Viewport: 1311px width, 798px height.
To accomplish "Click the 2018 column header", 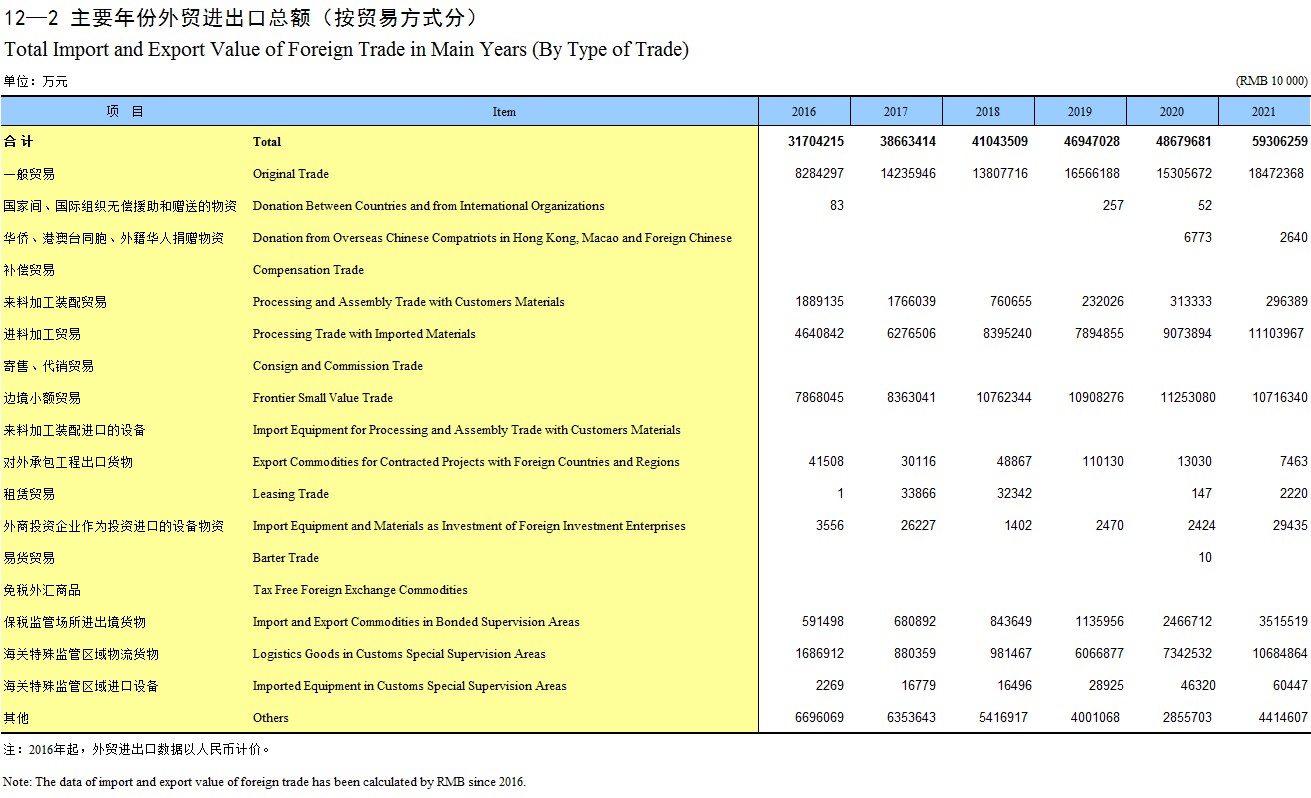I will click(x=988, y=111).
